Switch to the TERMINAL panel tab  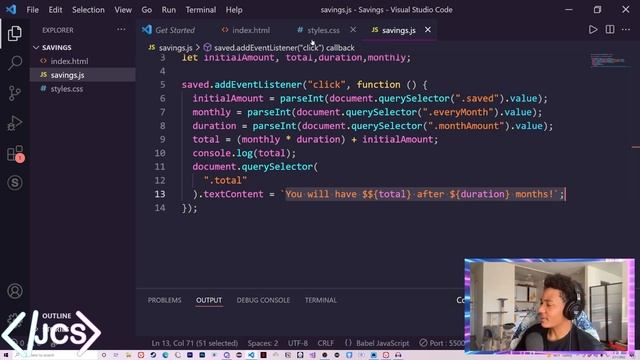tap(321, 300)
